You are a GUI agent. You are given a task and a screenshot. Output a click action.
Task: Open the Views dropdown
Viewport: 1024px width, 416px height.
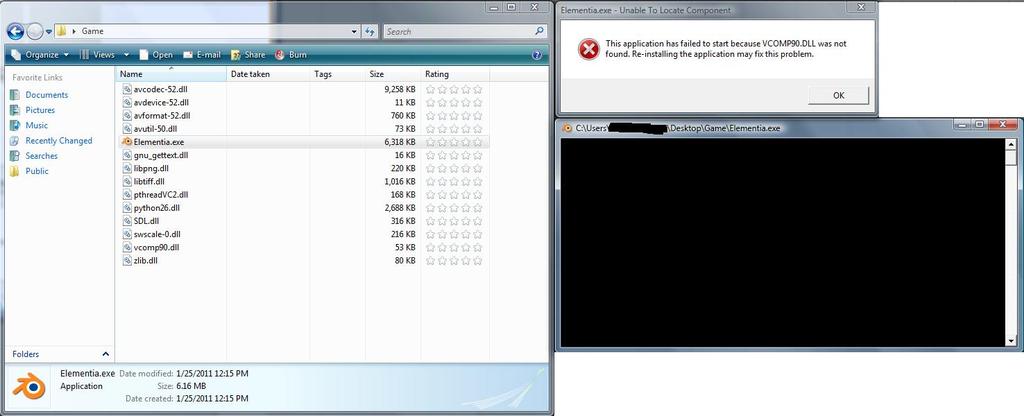coord(104,55)
